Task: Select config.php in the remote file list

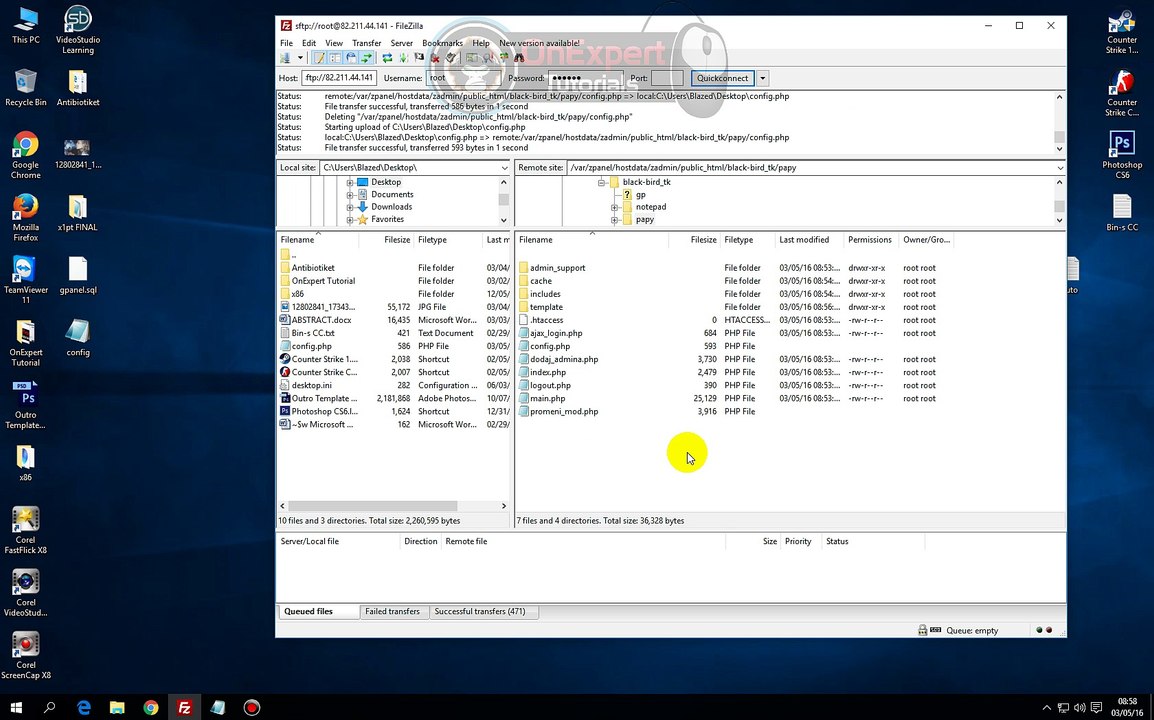Action: [550, 346]
